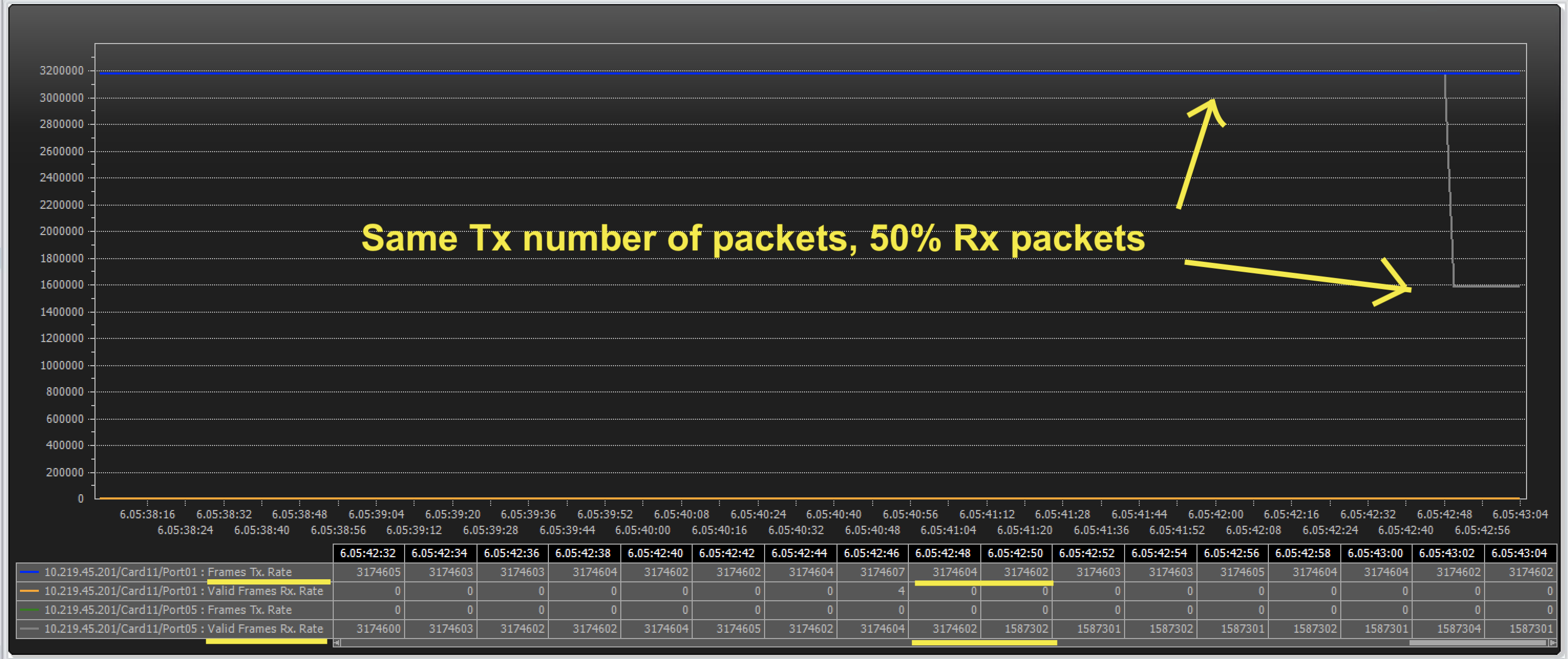1568x659 pixels.
Task: Click the 6.05:42:50 column header
Action: click(x=1015, y=553)
